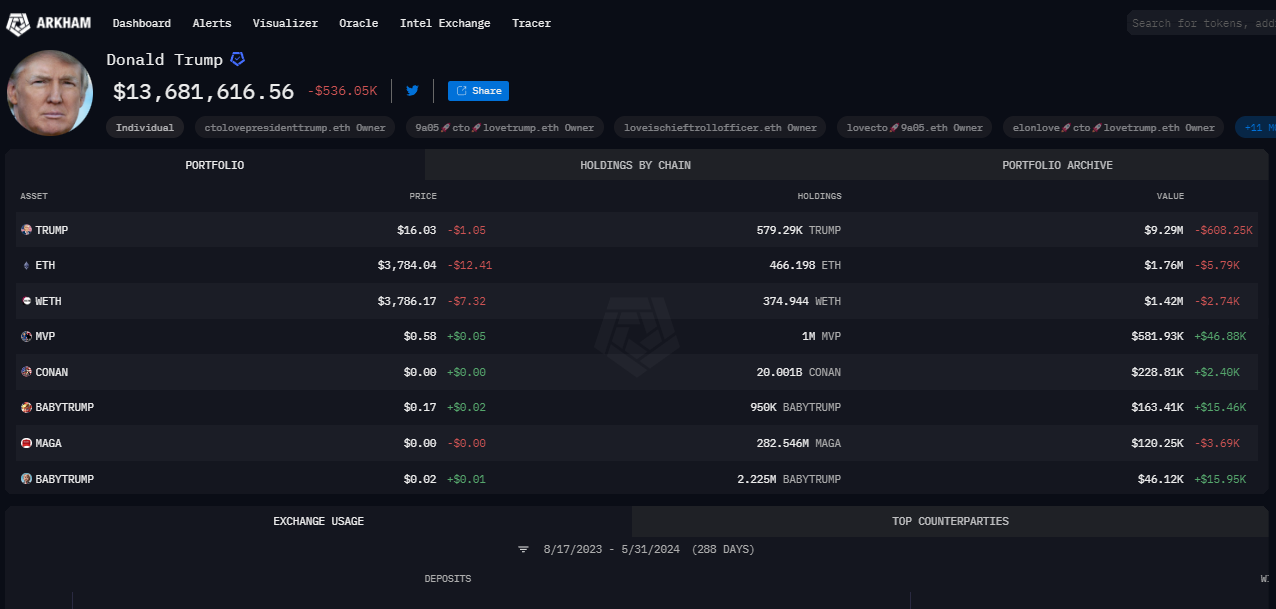Click the 579.29K TRUMP holdings
The height and width of the screenshot is (609, 1276).
[x=799, y=230]
